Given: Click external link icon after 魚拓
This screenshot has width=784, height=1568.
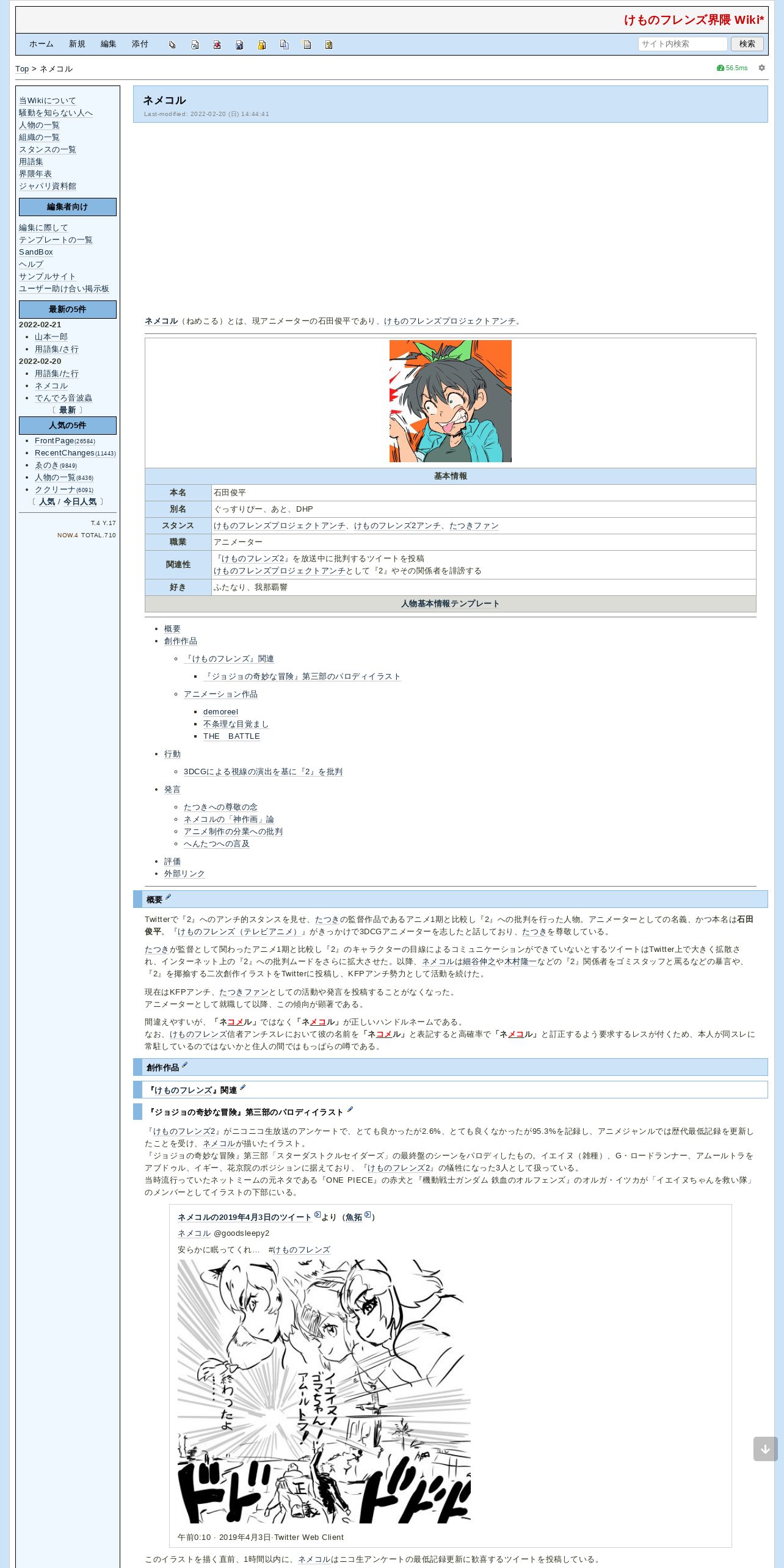Looking at the screenshot, I should click(x=368, y=1214).
